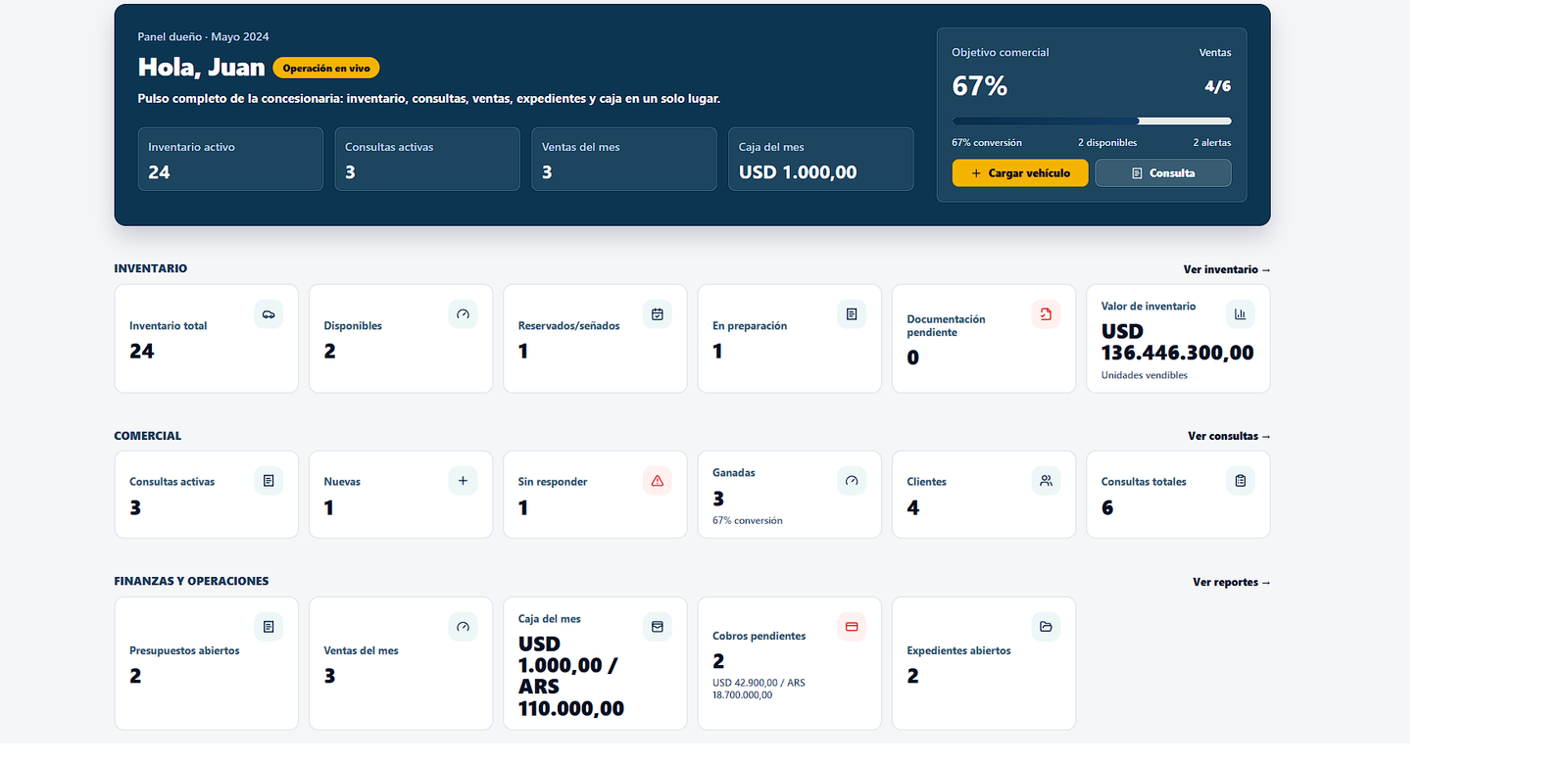Click the 2 disponibles label under progress bar

coord(1107,143)
